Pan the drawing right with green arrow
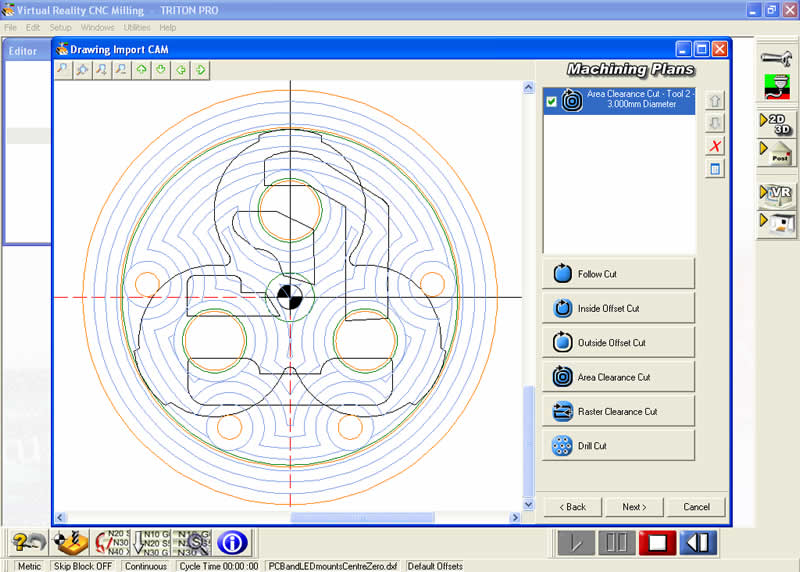 (201, 70)
